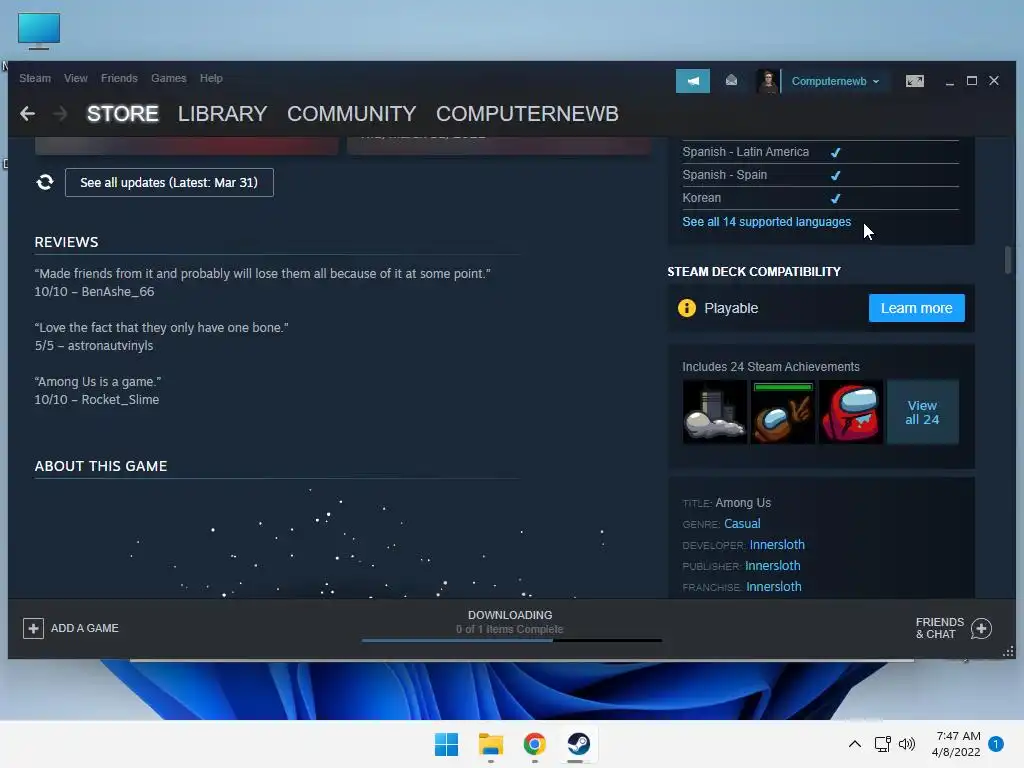
Task: Switch to Big Picture mode icon
Action: click(914, 81)
